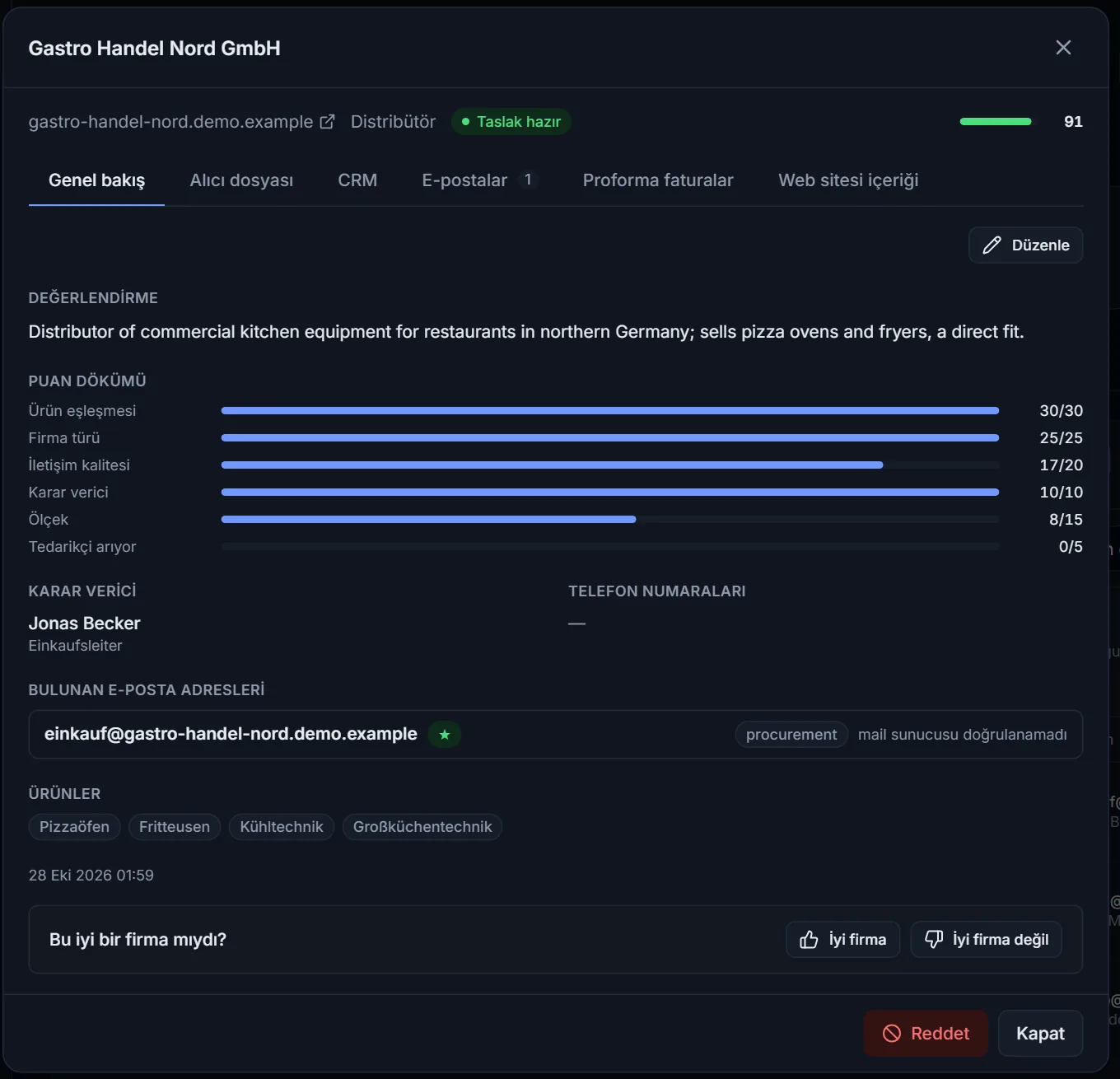
Task: Click the Taslak hazır status badge
Action: click(x=511, y=122)
